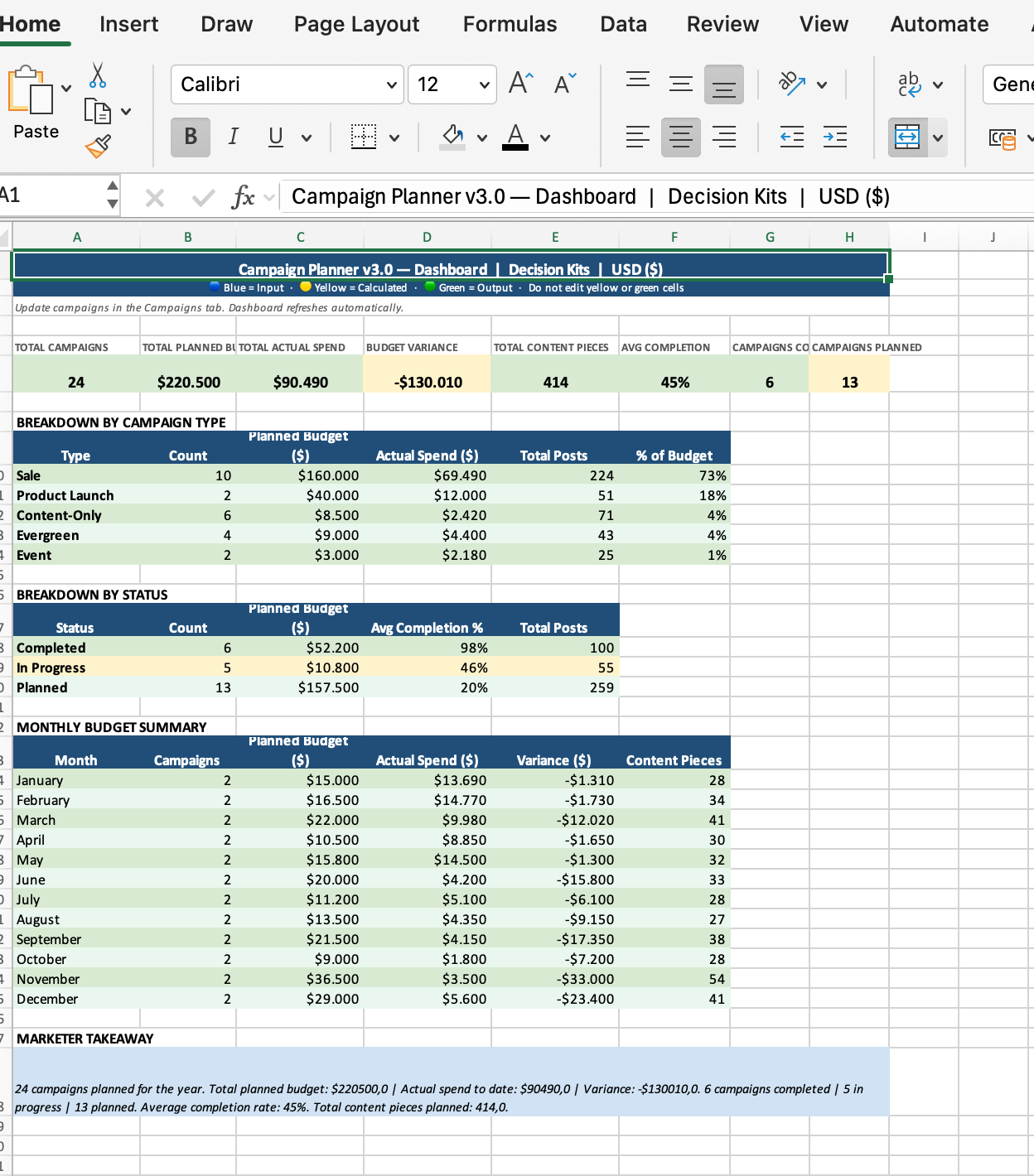Open the Formulas ribbon tab
This screenshot has width=1034, height=1176.
[510, 24]
